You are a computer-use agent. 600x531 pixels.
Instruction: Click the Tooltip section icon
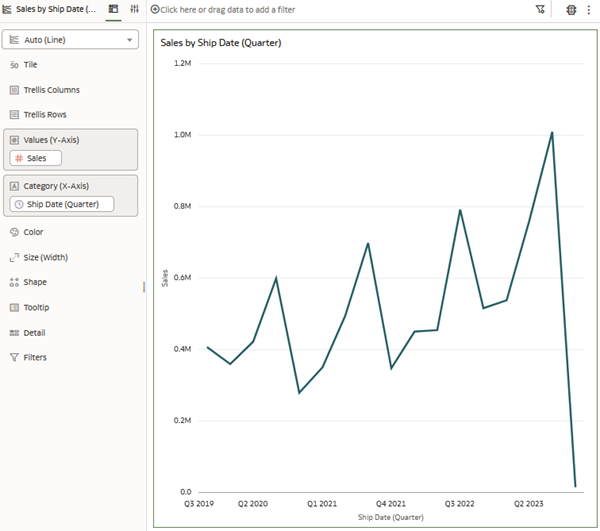click(14, 308)
